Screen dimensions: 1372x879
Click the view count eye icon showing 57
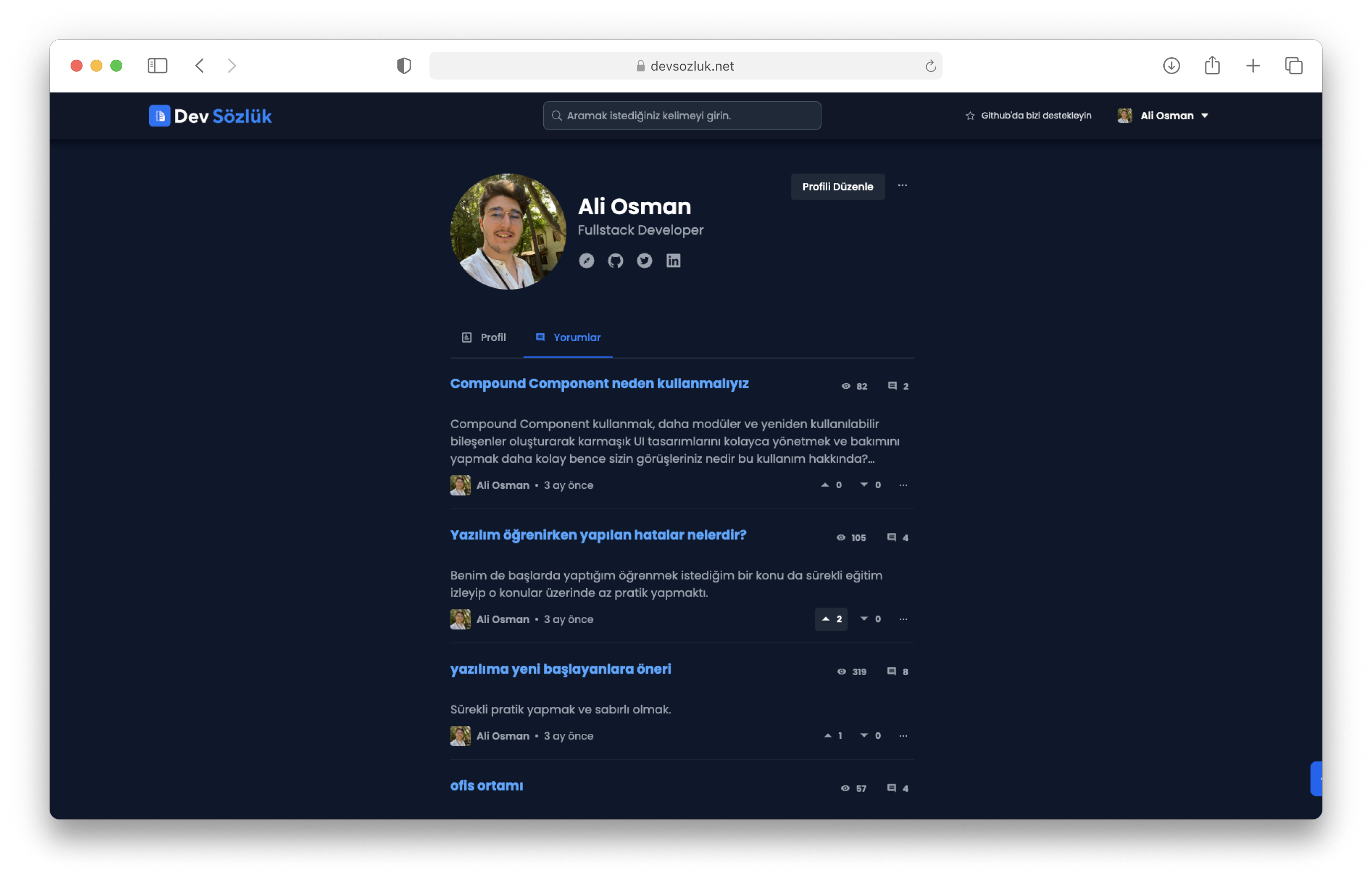tap(845, 788)
